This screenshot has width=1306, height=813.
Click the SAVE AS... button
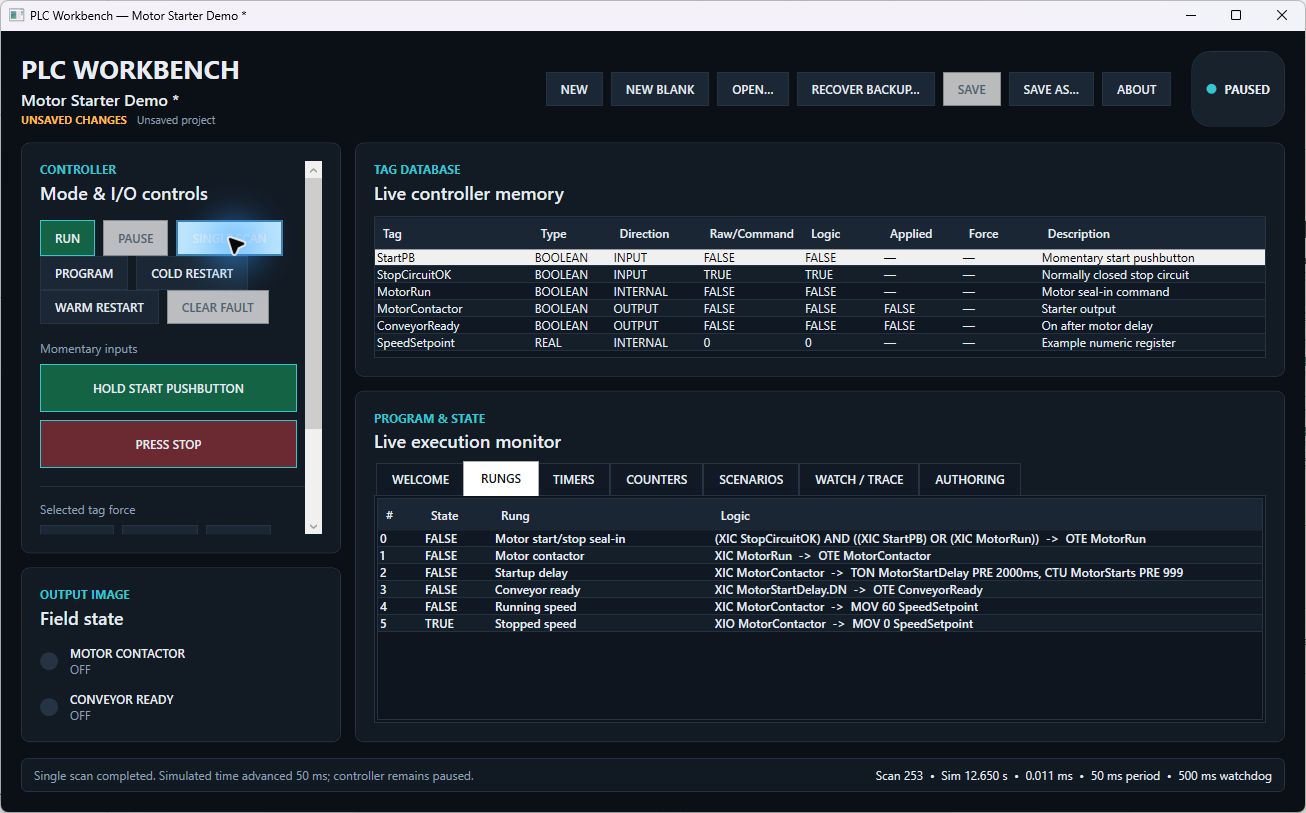[x=1051, y=89]
